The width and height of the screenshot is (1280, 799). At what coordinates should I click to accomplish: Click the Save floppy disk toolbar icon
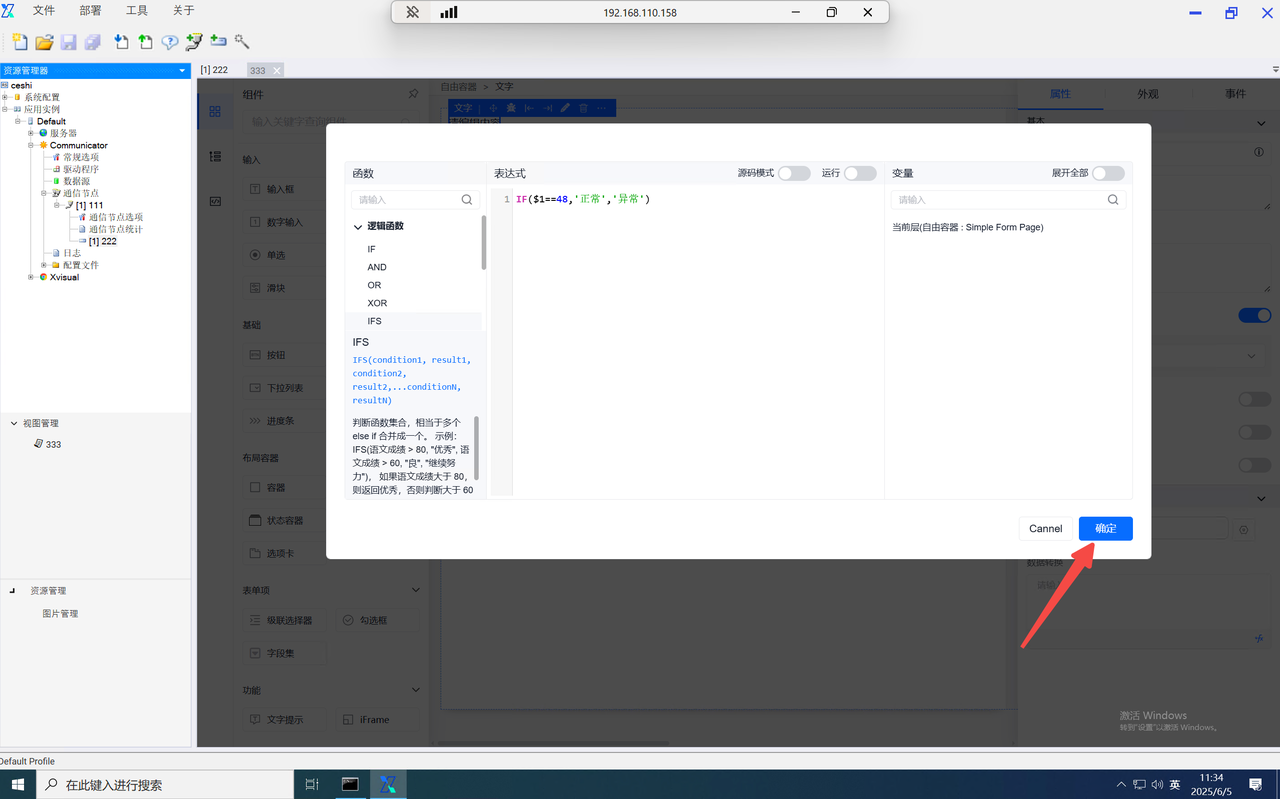tap(68, 42)
